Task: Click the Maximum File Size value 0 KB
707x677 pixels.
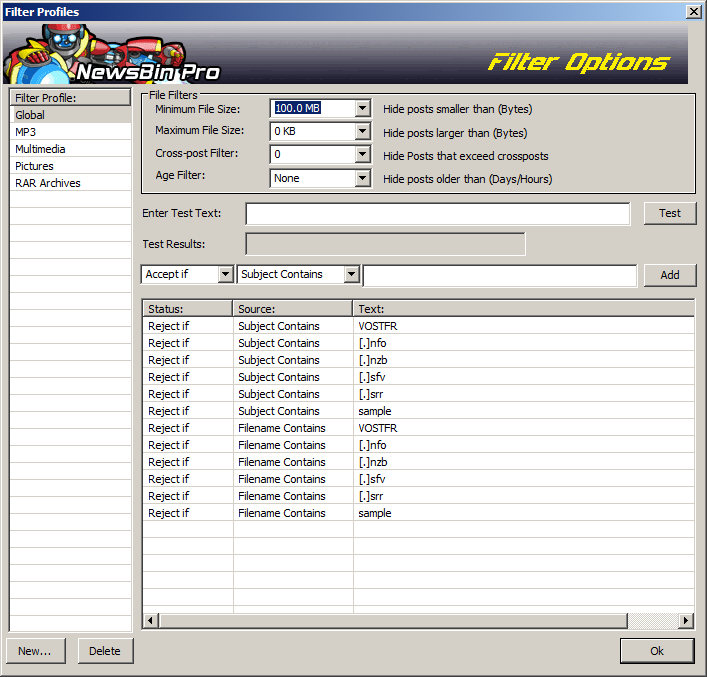Action: (312, 132)
